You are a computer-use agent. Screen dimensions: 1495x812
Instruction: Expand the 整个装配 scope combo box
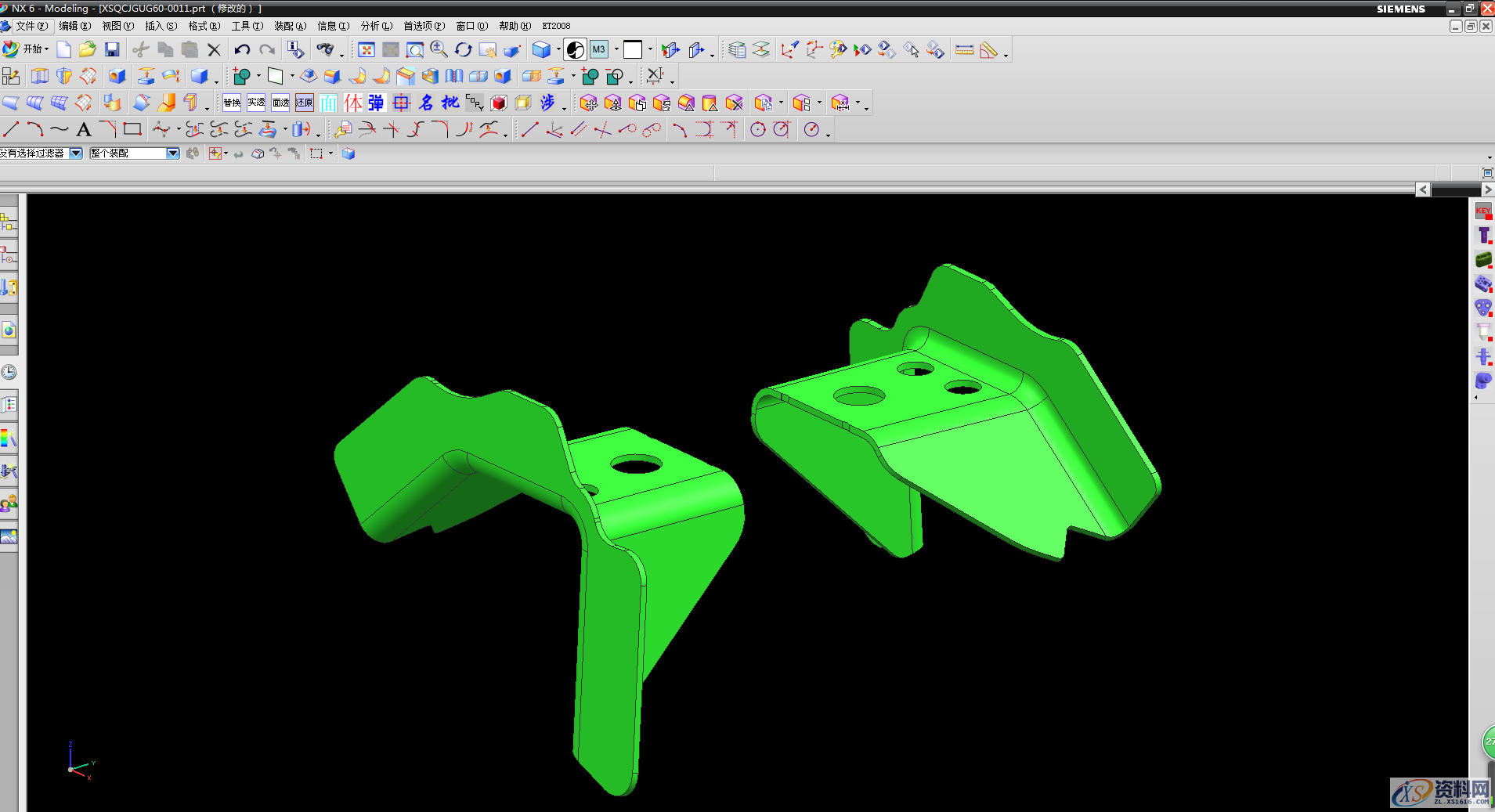point(173,153)
